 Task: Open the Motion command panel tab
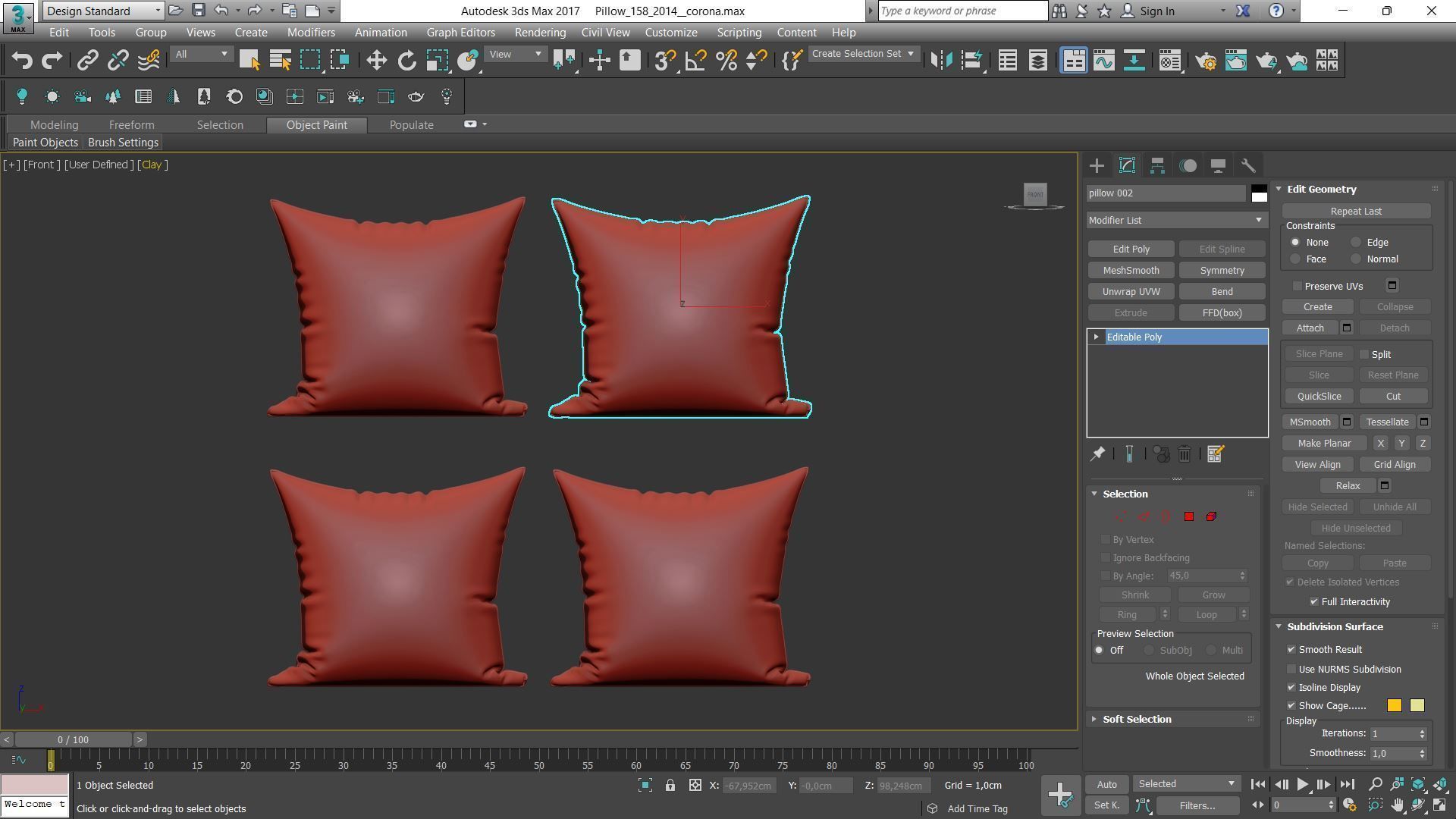[x=1188, y=166]
